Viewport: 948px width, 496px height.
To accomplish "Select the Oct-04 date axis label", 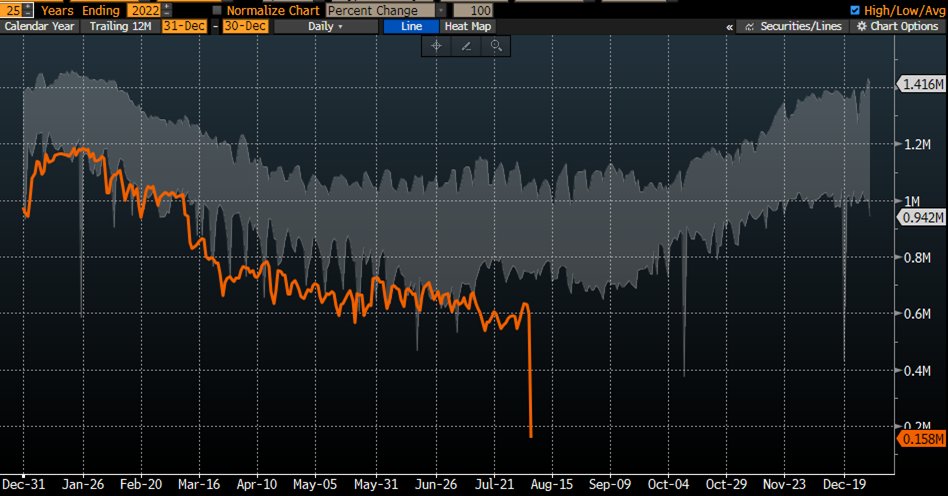I will point(668,484).
